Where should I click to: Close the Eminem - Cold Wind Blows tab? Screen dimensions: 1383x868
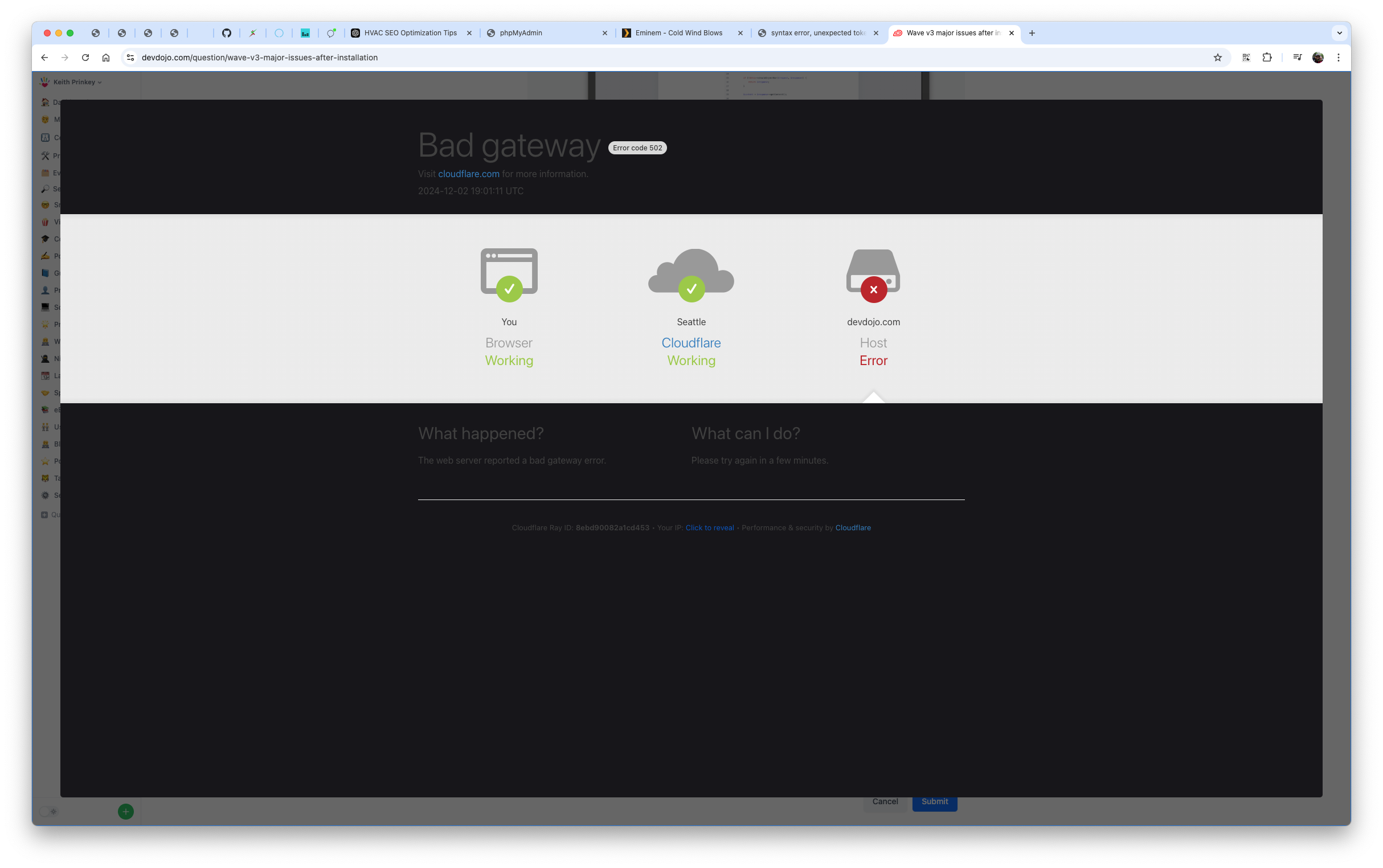(x=740, y=33)
